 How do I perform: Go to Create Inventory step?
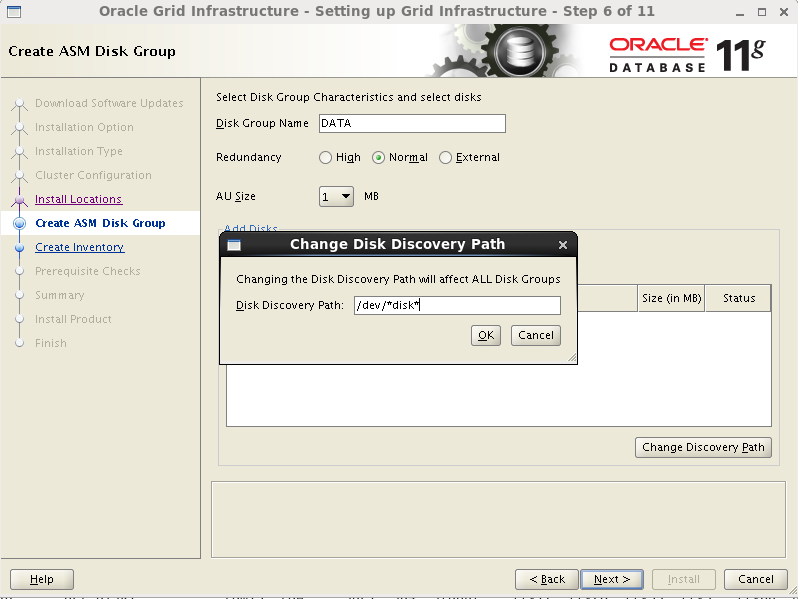[80, 247]
